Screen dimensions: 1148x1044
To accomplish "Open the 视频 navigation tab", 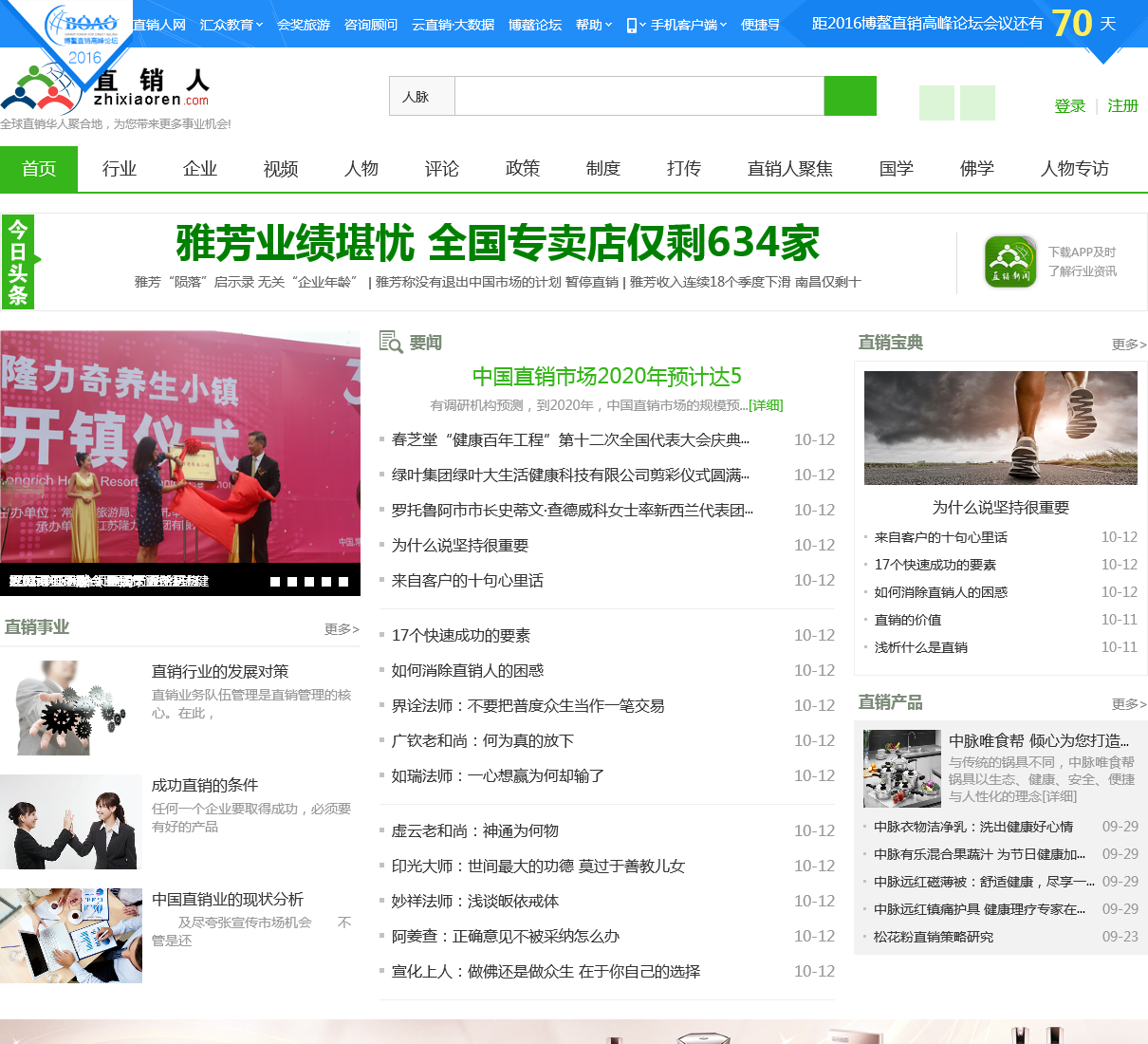I will (281, 169).
